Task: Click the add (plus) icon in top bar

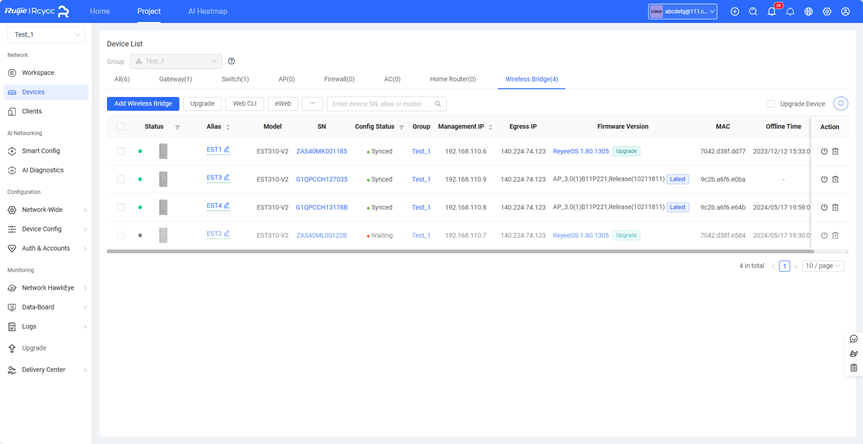Action: tap(735, 12)
